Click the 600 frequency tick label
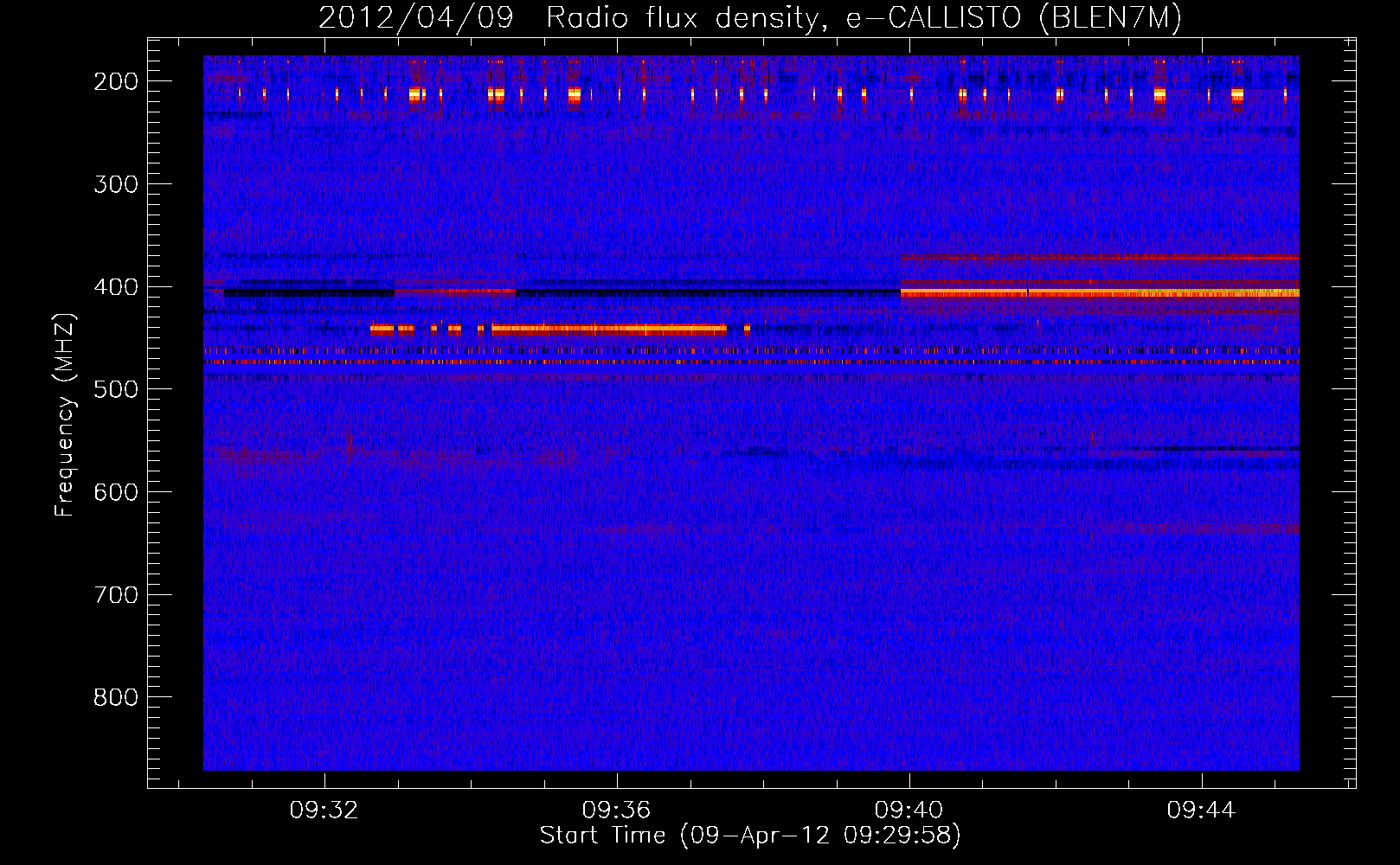Viewport: 1400px width, 865px height. 116,492
